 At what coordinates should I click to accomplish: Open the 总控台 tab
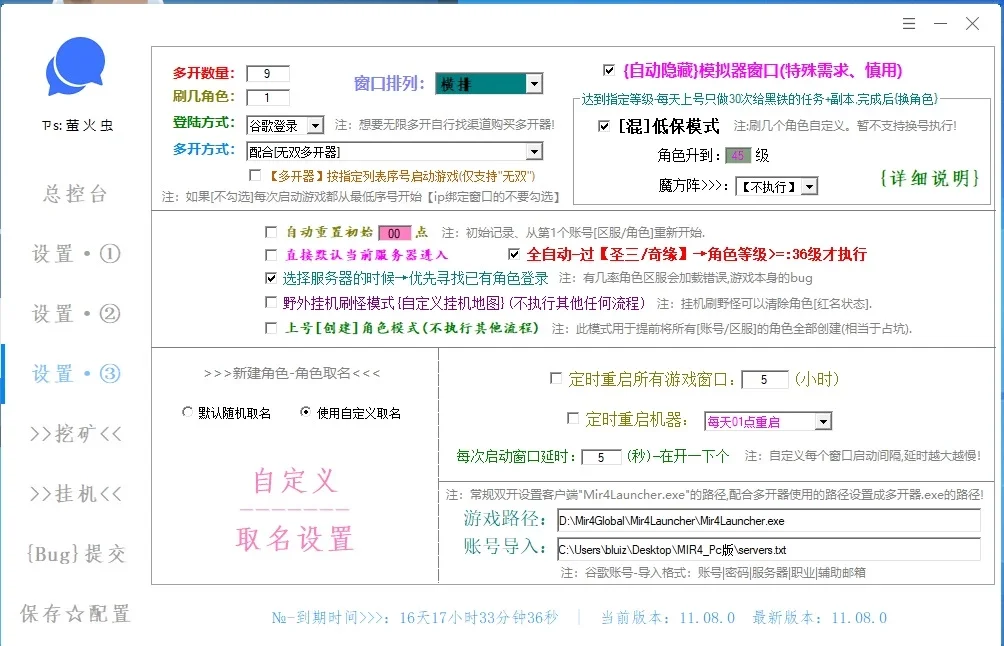(76, 193)
